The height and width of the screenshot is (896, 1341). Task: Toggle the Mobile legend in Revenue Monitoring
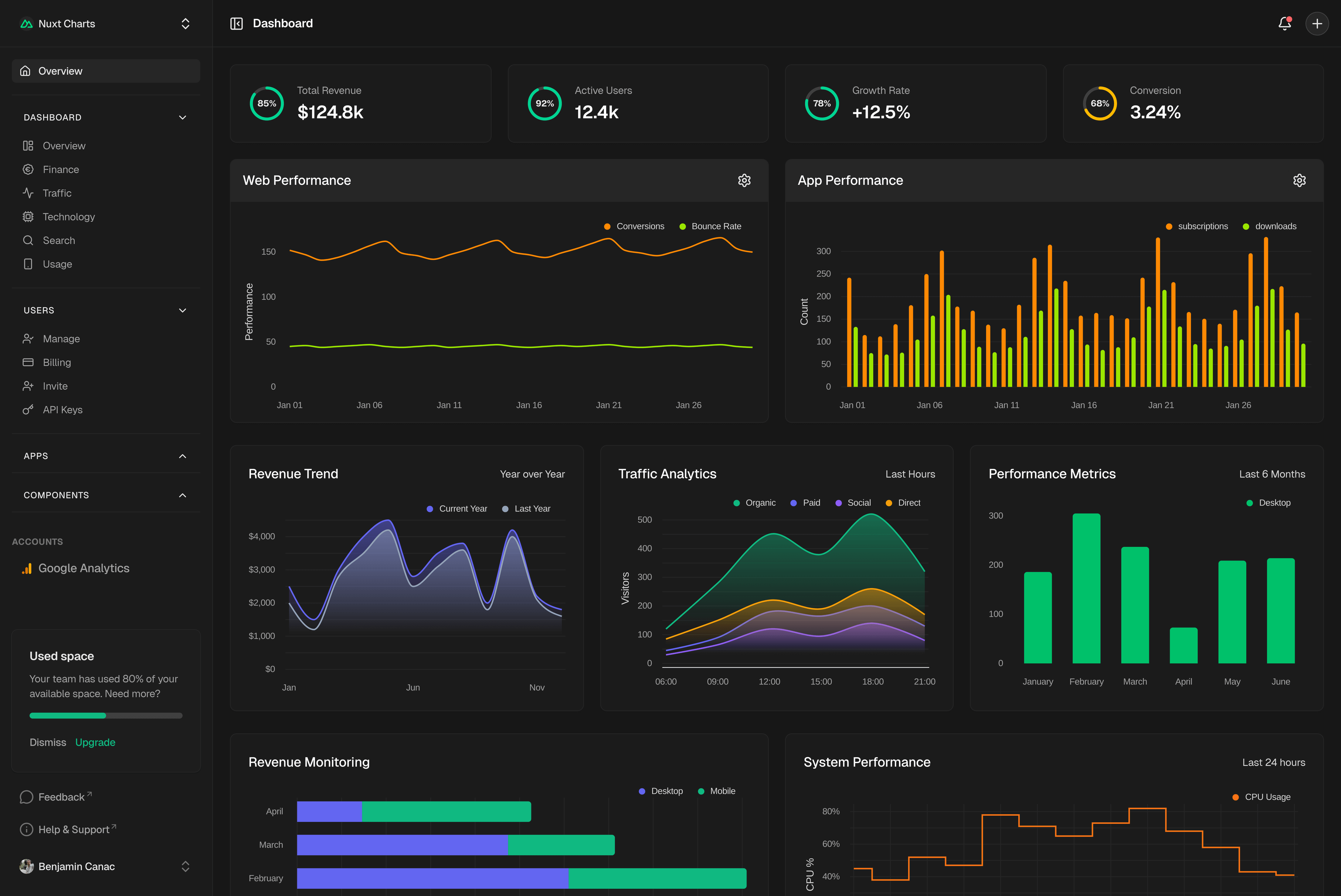tap(717, 791)
